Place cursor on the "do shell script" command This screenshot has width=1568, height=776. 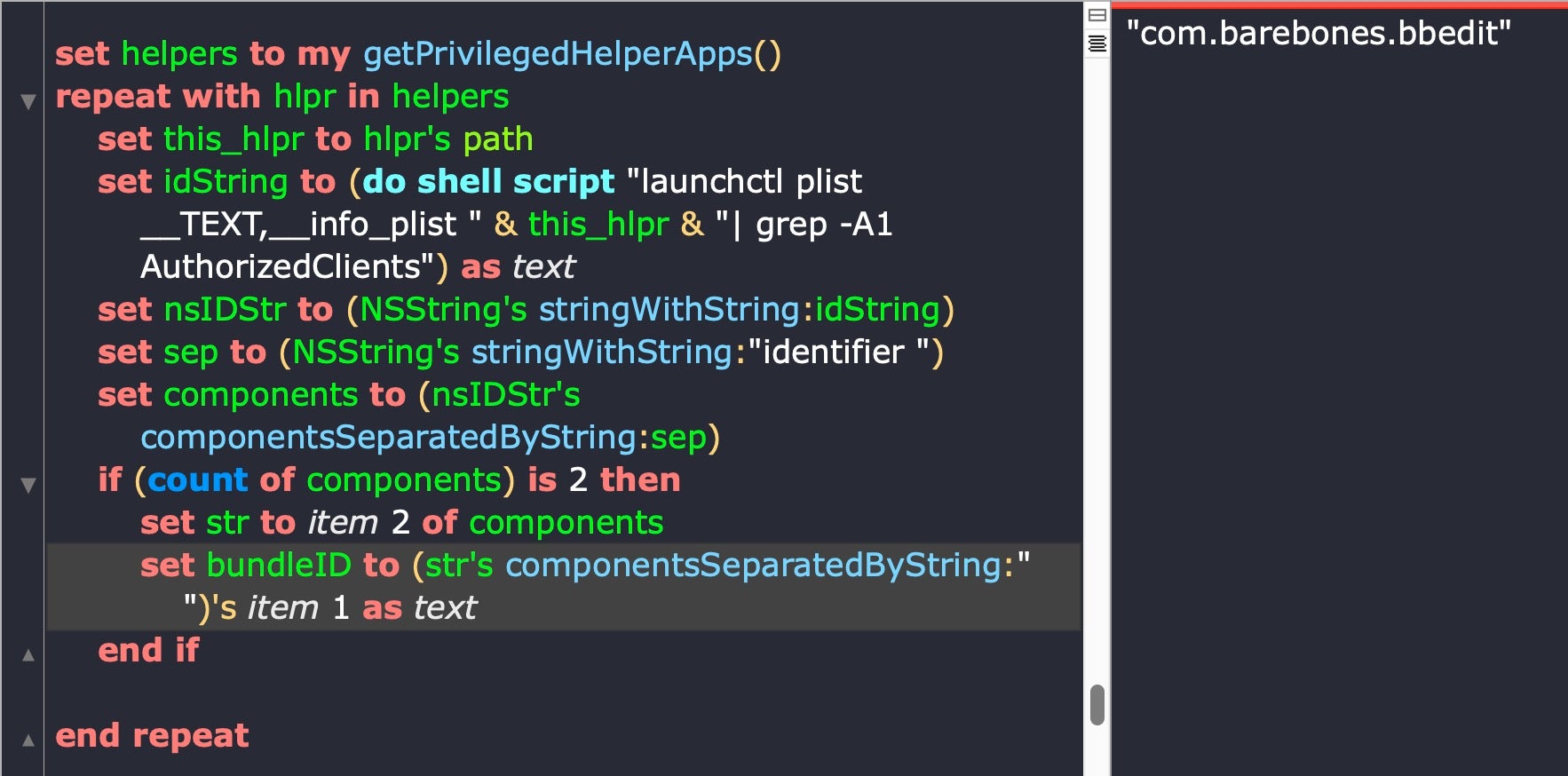(488, 182)
